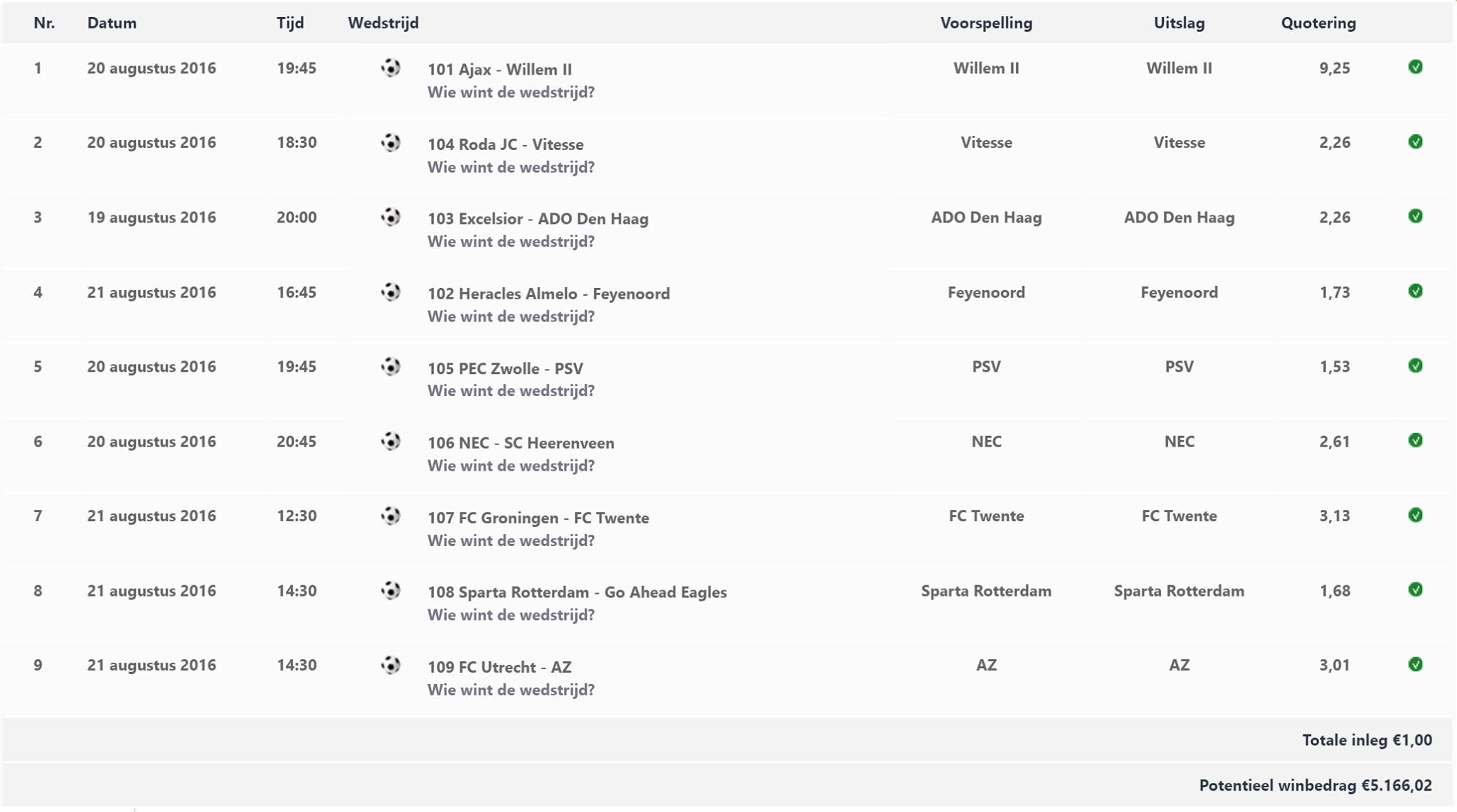Click the soccer ball icon for Roda JC - Vitesse
1457x812 pixels.
coord(390,143)
